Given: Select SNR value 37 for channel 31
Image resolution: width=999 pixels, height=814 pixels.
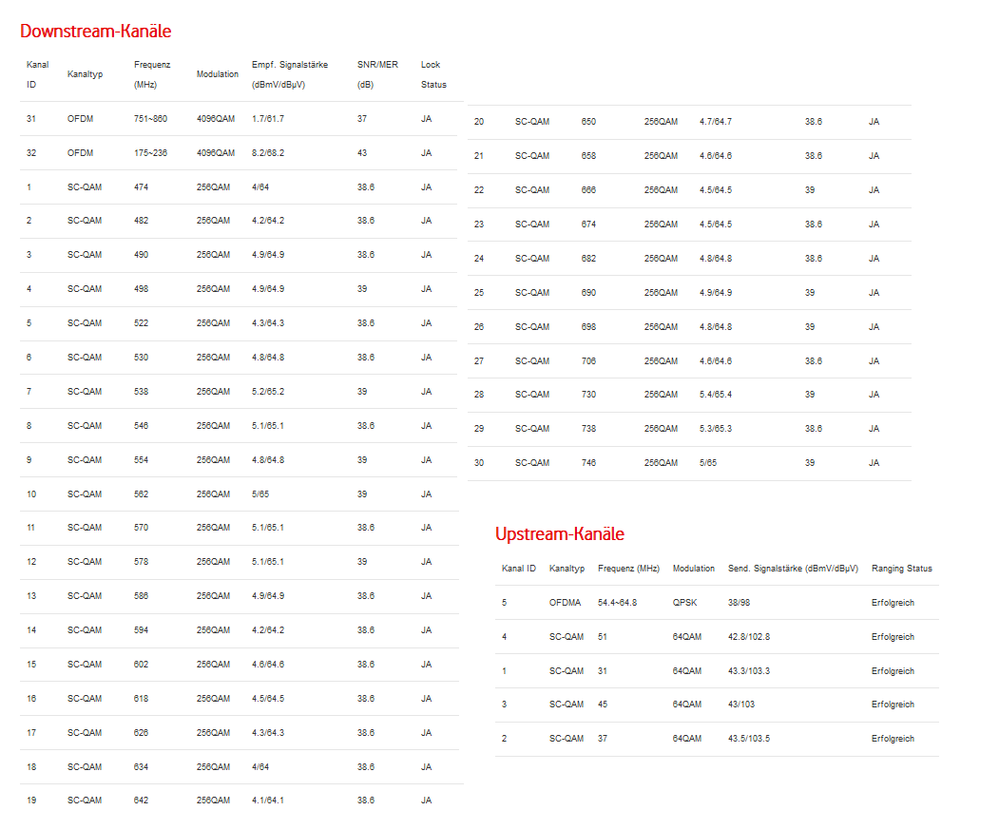Looking at the screenshot, I should (362, 118).
